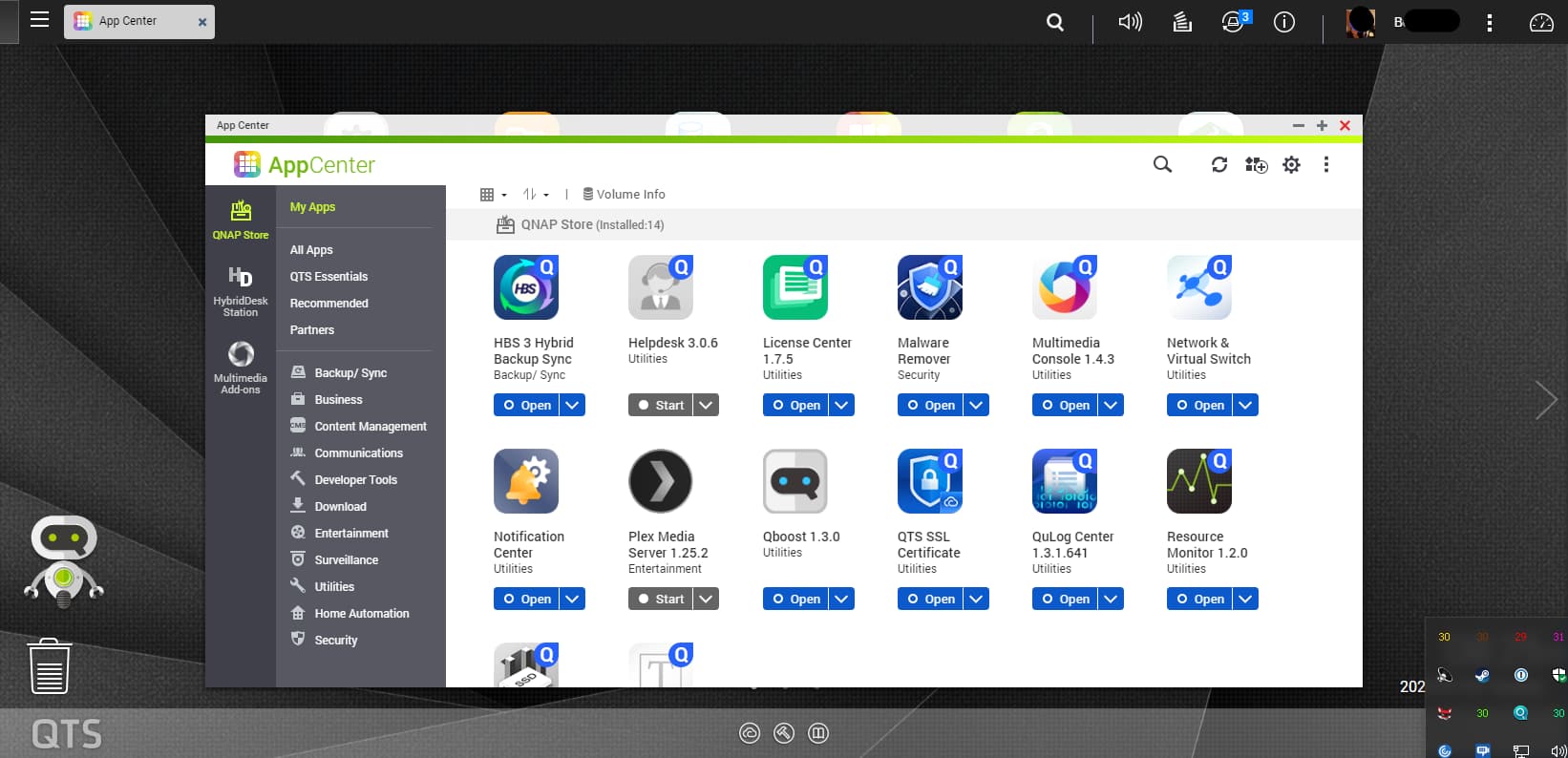Click the Network & Virtual Switch icon

pyautogui.click(x=1199, y=287)
